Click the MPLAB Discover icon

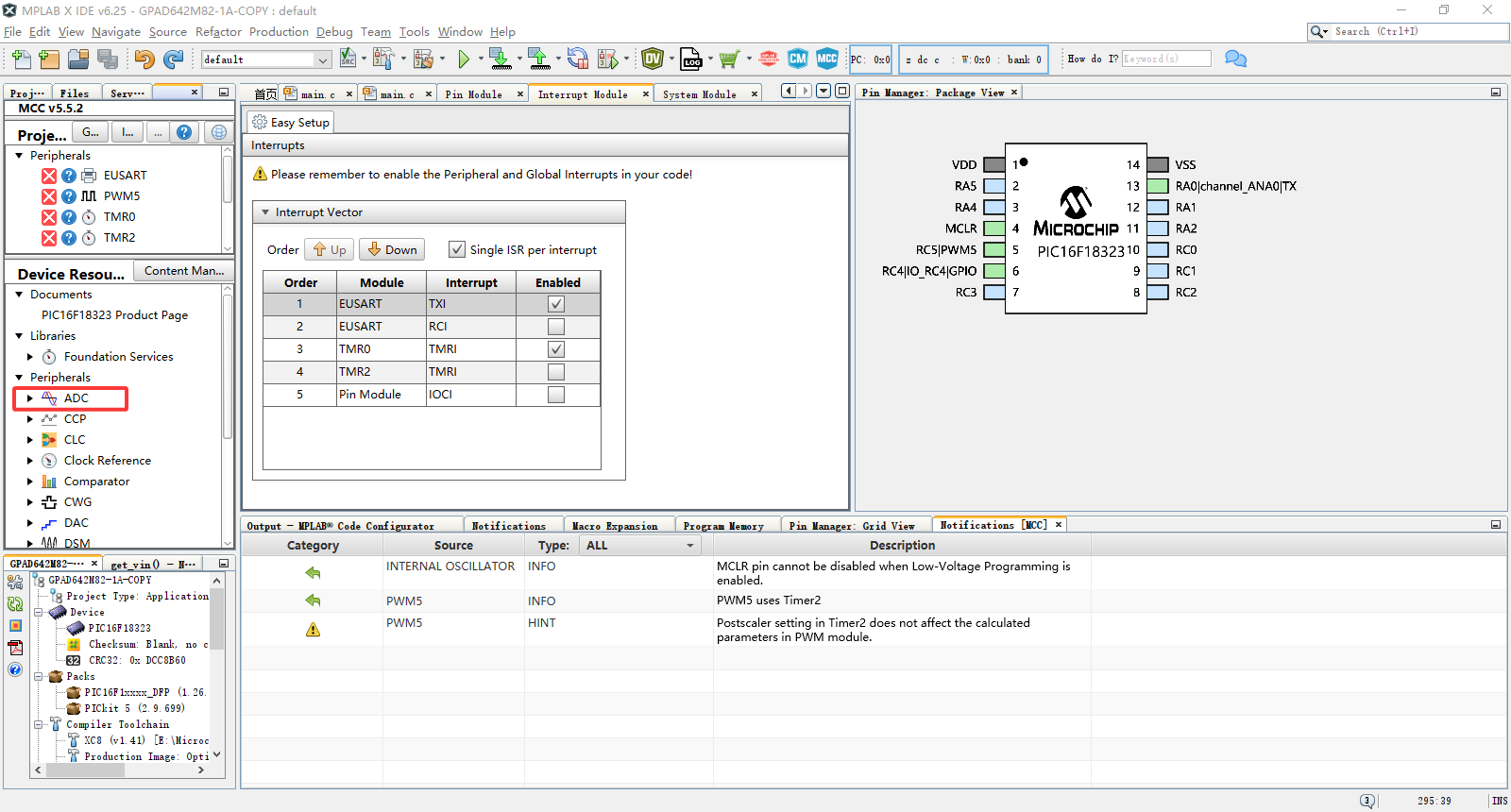[x=769, y=59]
